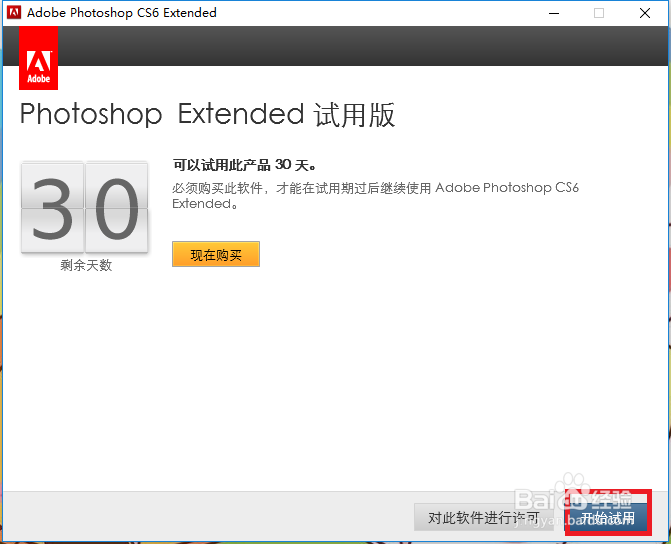Click the 现在购买 buy now button

point(216,254)
